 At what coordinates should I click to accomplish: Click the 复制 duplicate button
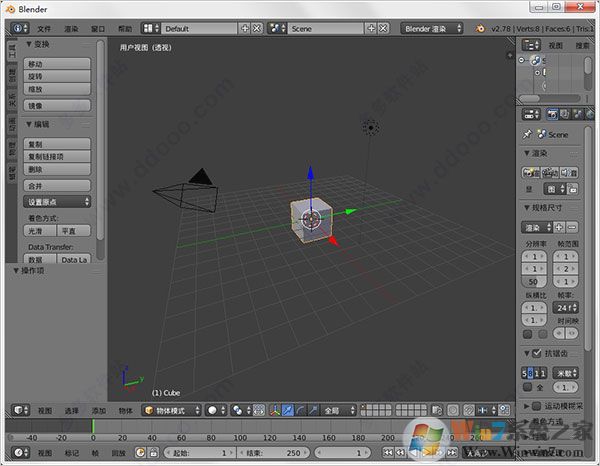pos(57,144)
